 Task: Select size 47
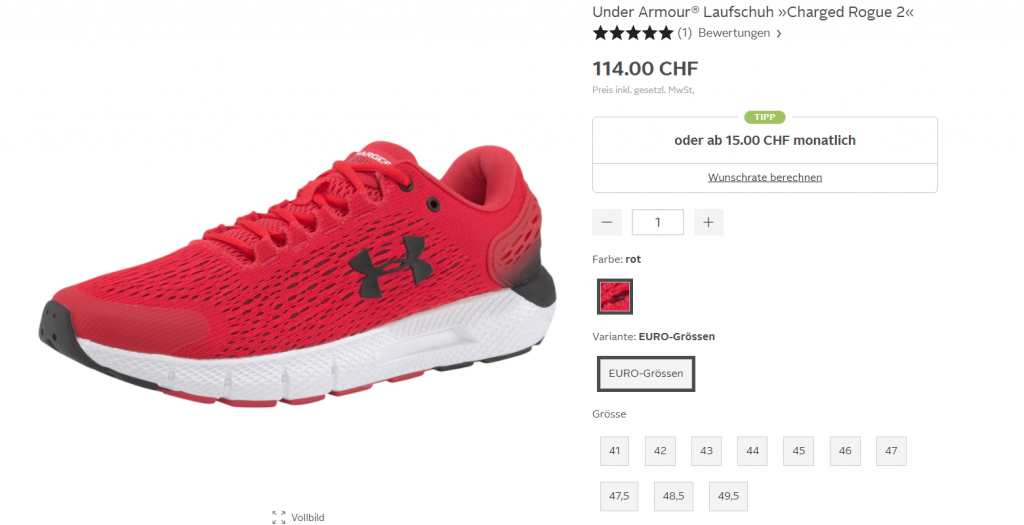tap(891, 451)
